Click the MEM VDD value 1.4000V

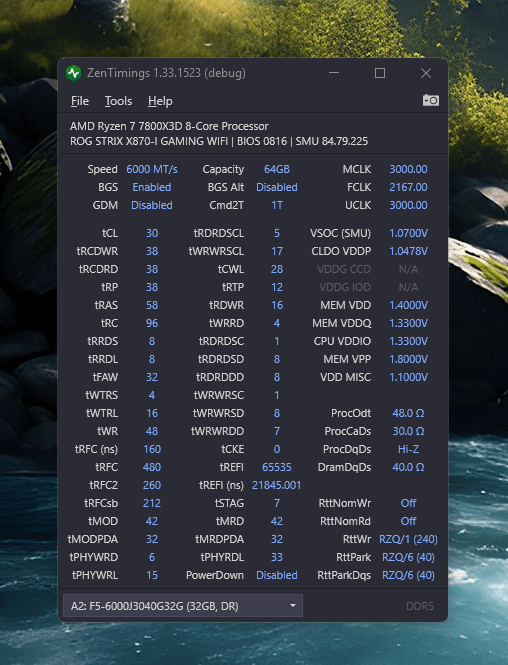click(x=408, y=305)
